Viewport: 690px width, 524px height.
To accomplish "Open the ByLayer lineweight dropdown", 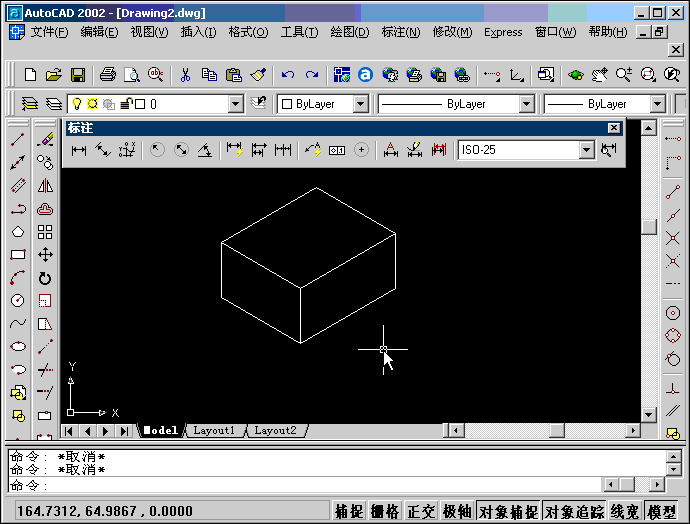I will coord(657,104).
